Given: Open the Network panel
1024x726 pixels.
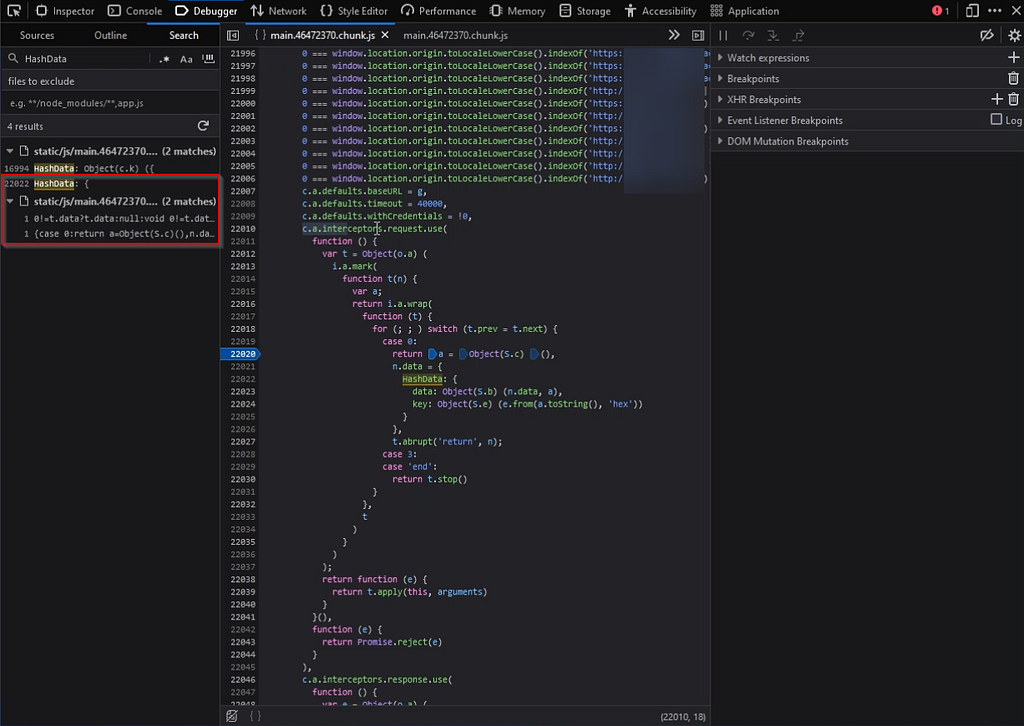Looking at the screenshot, I should (x=278, y=11).
